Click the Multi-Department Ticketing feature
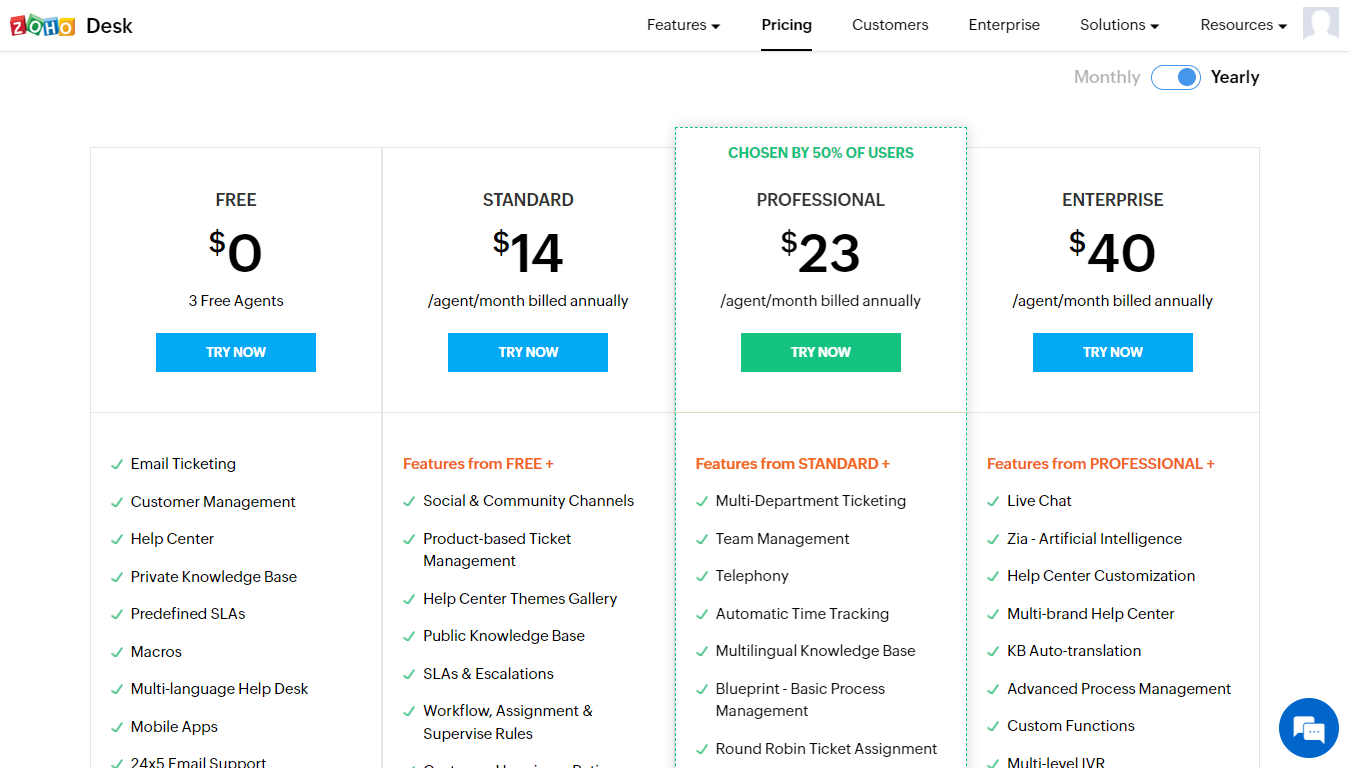Image resolution: width=1349 pixels, height=768 pixels. tap(811, 501)
